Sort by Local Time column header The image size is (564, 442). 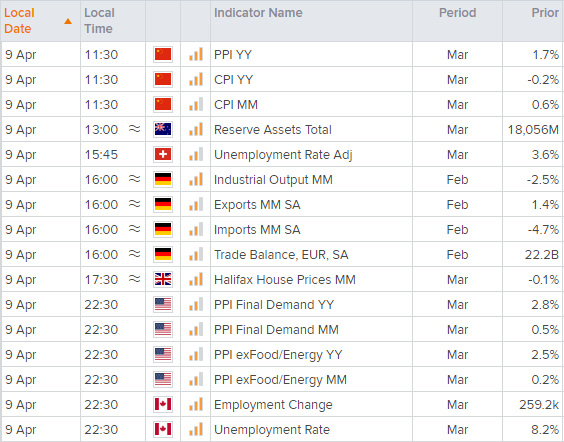coord(99,21)
